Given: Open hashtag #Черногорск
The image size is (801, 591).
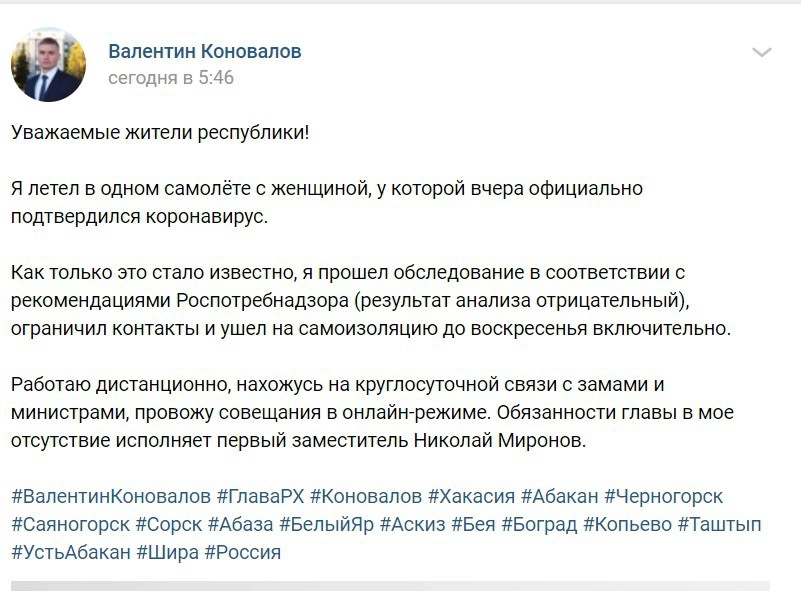Looking at the screenshot, I should (x=663, y=496).
